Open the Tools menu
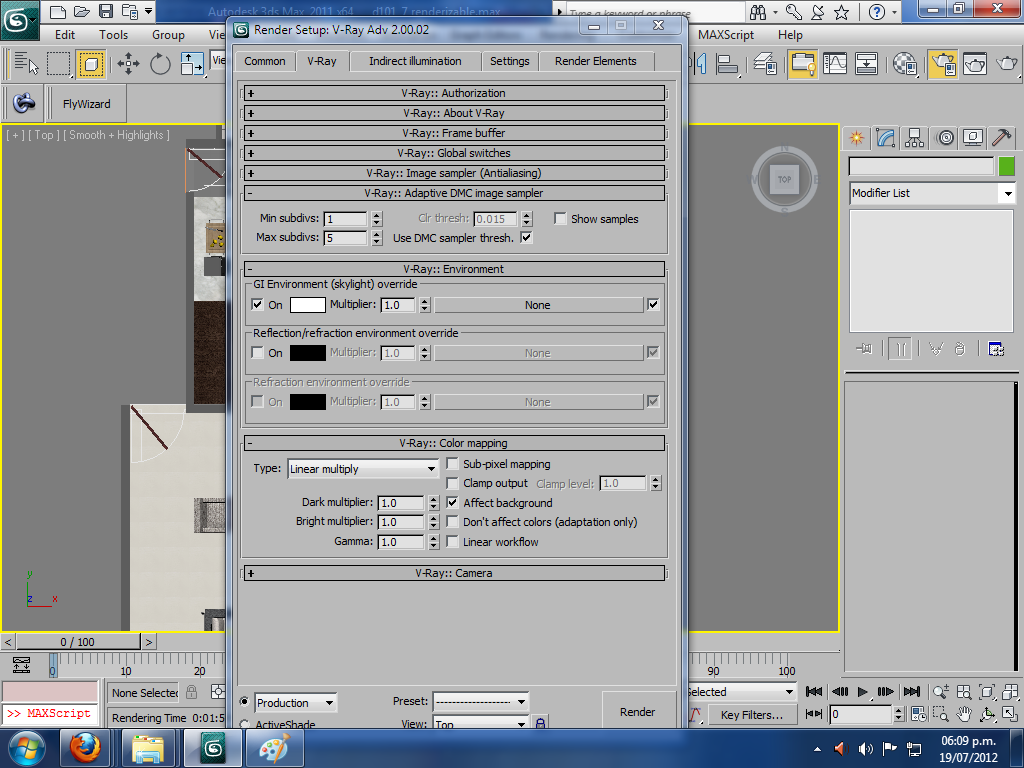 click(x=113, y=35)
